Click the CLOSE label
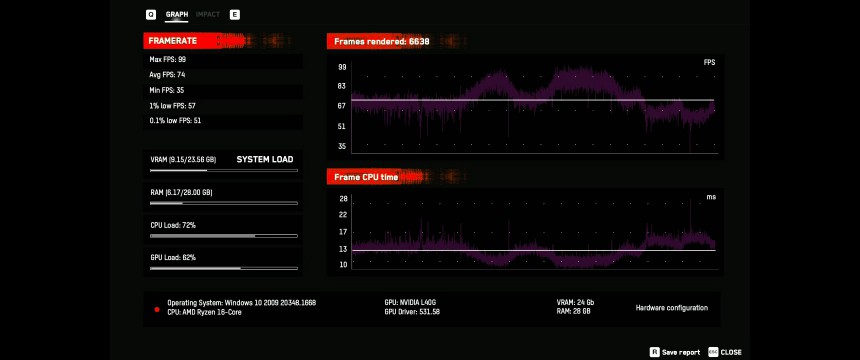The height and width of the screenshot is (360, 860). coord(731,352)
